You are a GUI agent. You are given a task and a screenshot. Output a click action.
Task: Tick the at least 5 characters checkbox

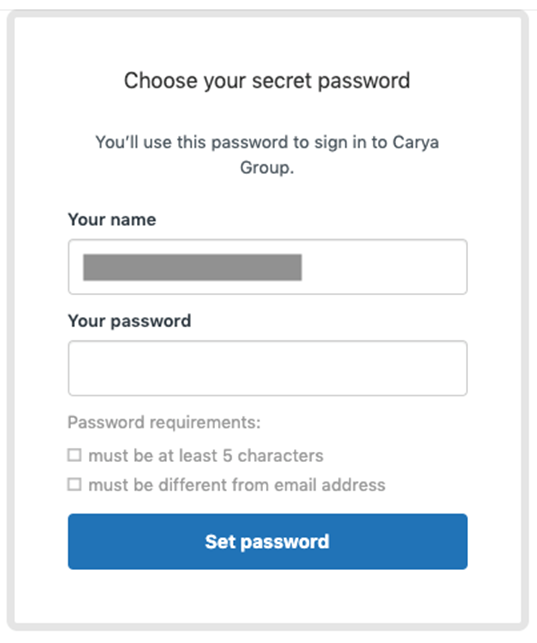point(74,455)
